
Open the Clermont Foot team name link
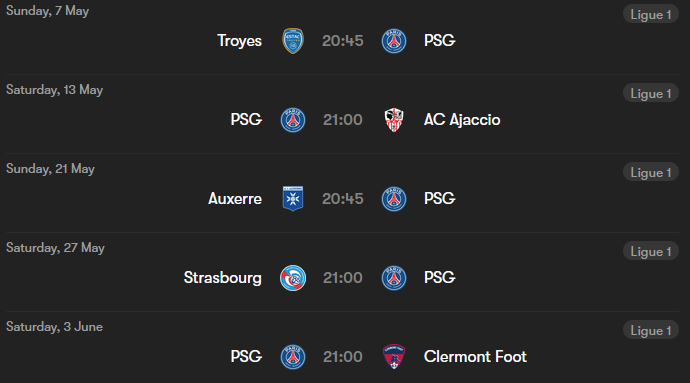[475, 357]
